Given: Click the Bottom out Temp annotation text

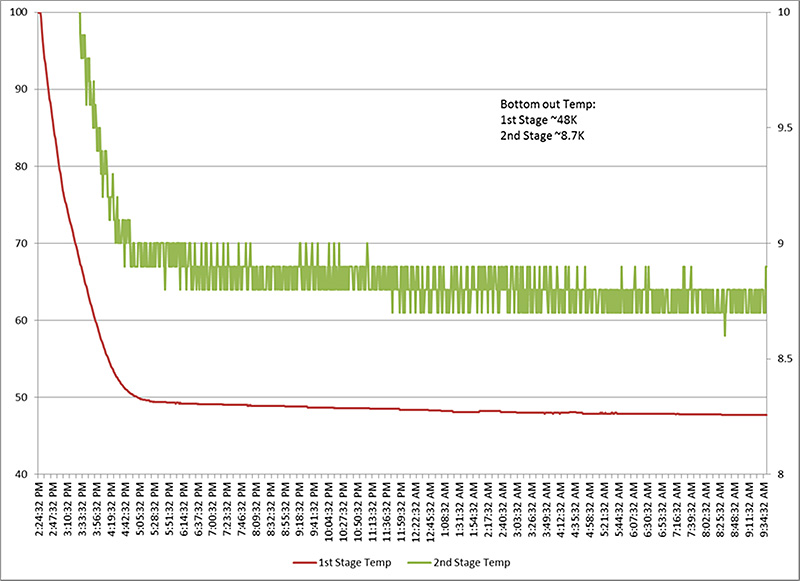Looking at the screenshot, I should pos(546,104).
